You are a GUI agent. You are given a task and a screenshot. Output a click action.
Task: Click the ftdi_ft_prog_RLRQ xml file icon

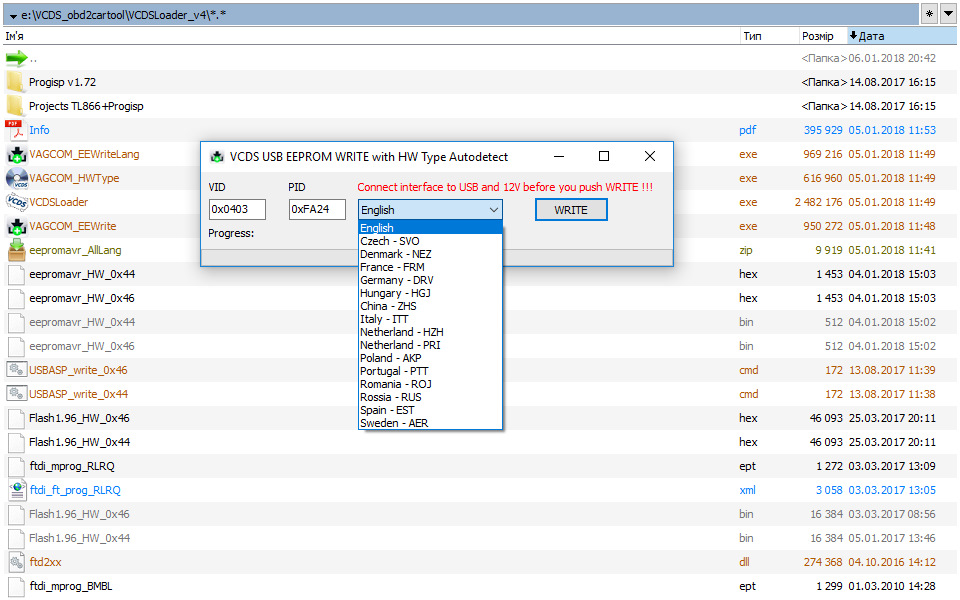tap(17, 490)
